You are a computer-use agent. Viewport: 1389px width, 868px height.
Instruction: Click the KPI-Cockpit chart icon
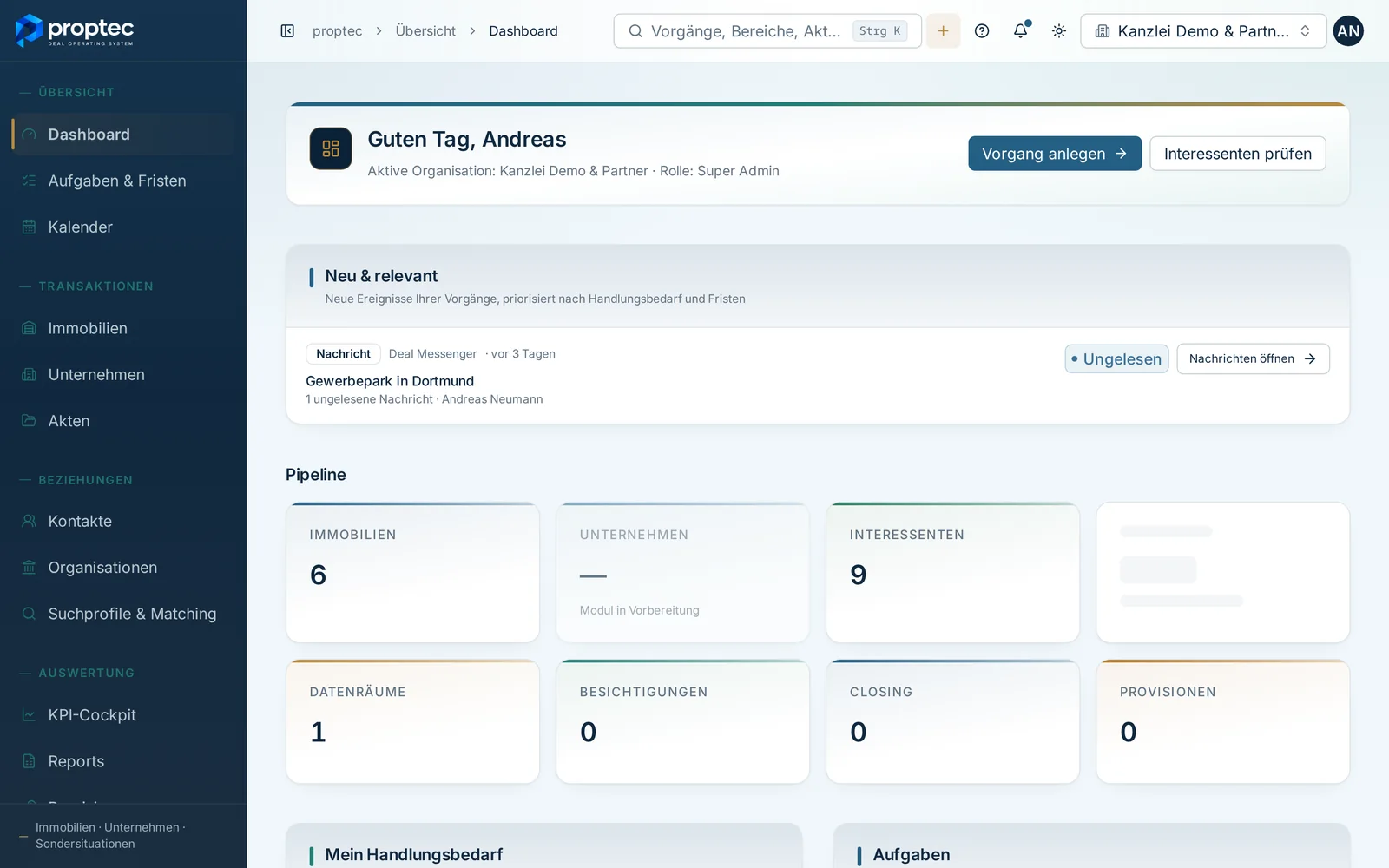29,714
